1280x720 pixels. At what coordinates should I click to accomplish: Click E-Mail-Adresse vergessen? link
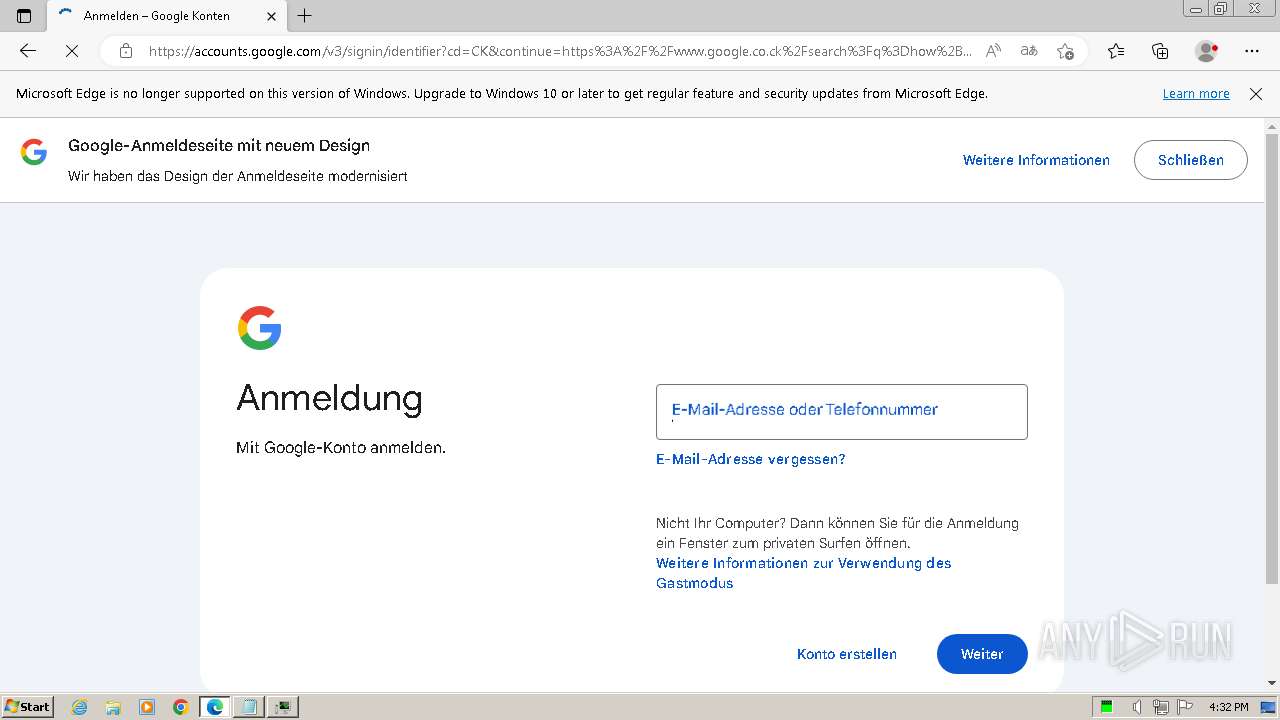click(x=751, y=459)
